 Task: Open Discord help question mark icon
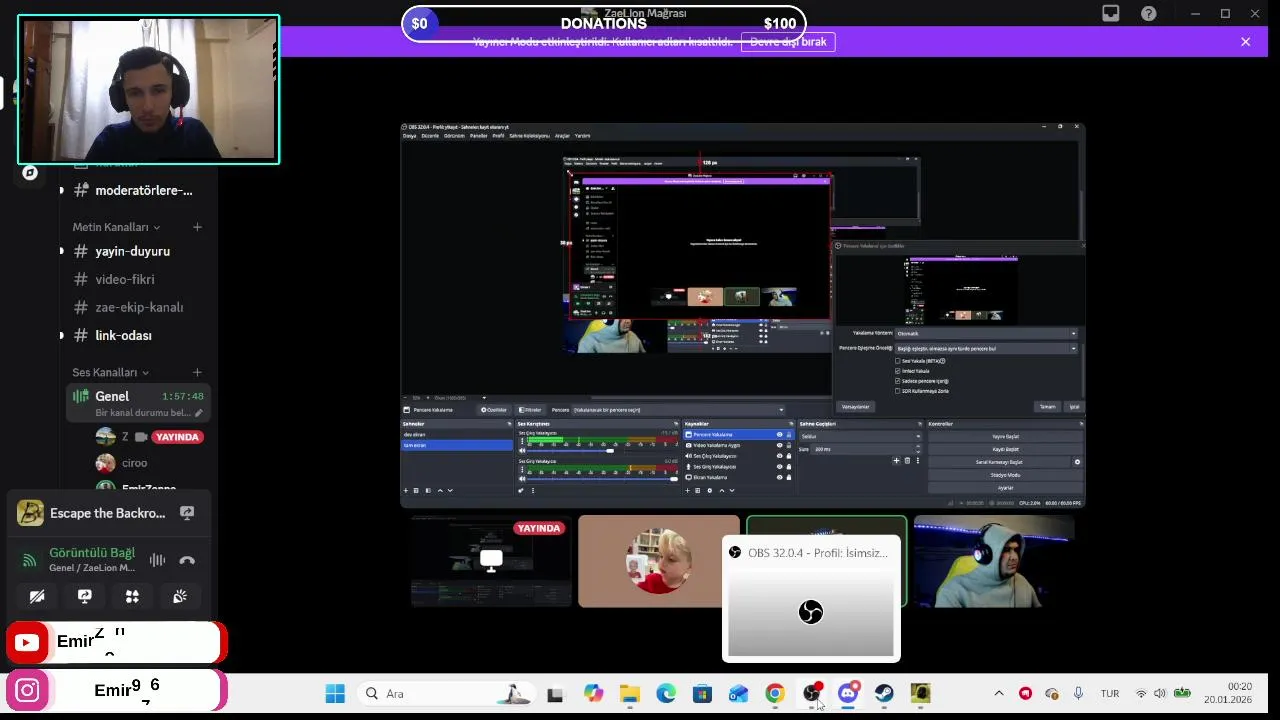tap(1149, 14)
